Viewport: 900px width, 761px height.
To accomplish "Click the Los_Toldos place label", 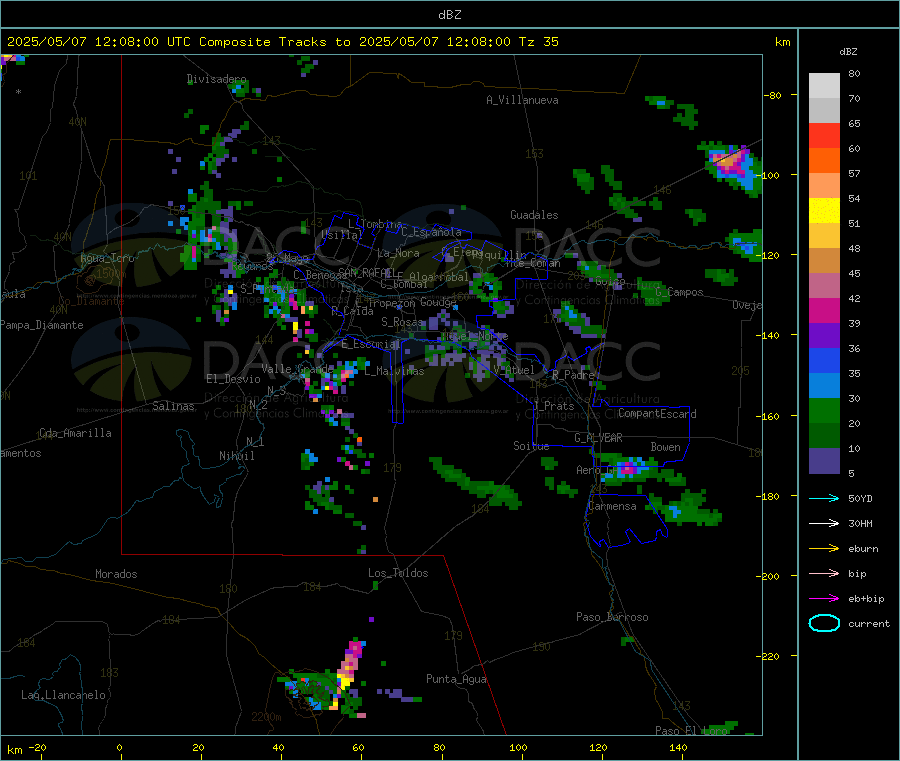I will (x=398, y=573).
